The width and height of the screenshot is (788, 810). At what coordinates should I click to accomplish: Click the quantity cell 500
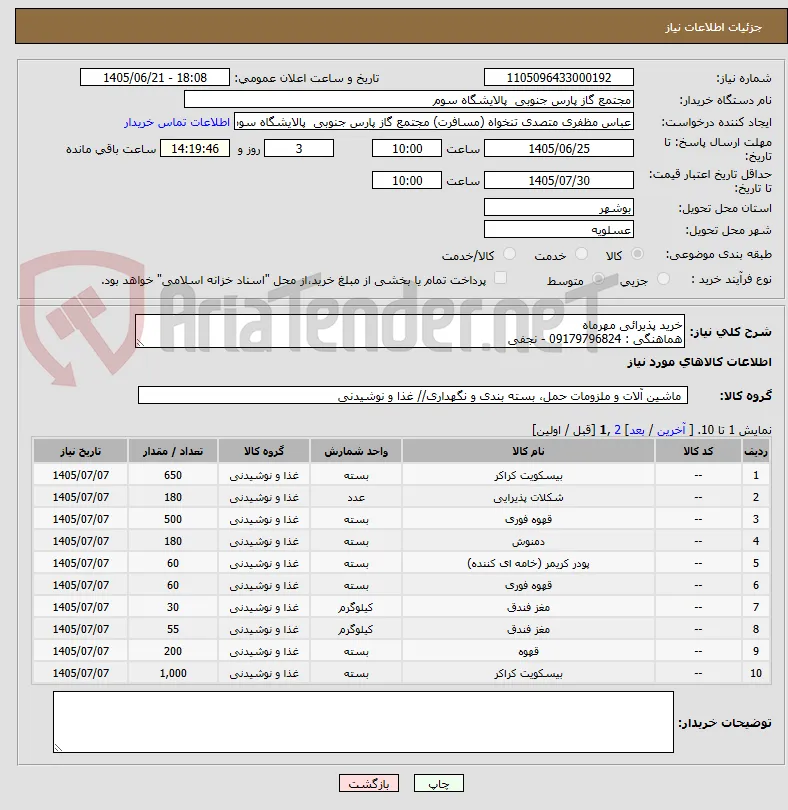pyautogui.click(x=173, y=519)
